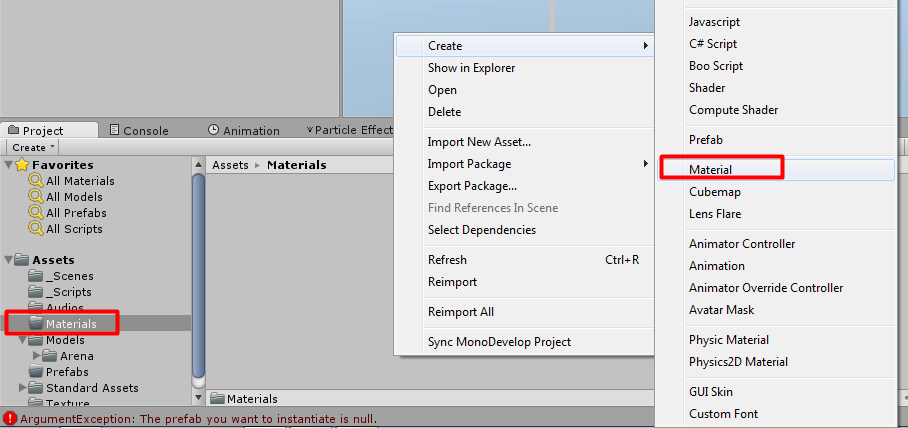Screen dimensions: 908x428
Task: Create a new Animation asset
Action: click(x=717, y=266)
